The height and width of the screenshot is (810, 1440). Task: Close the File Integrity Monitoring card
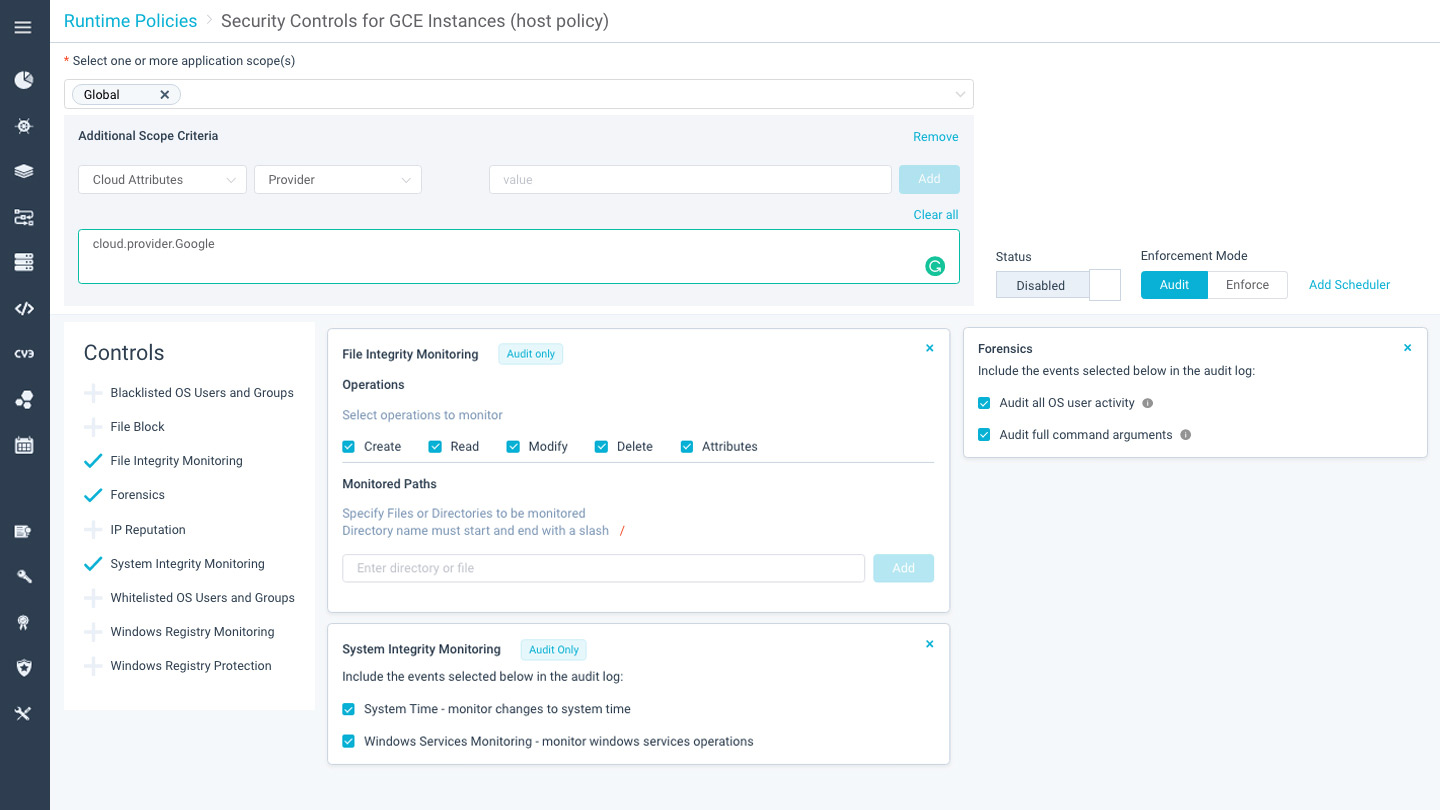coord(930,348)
